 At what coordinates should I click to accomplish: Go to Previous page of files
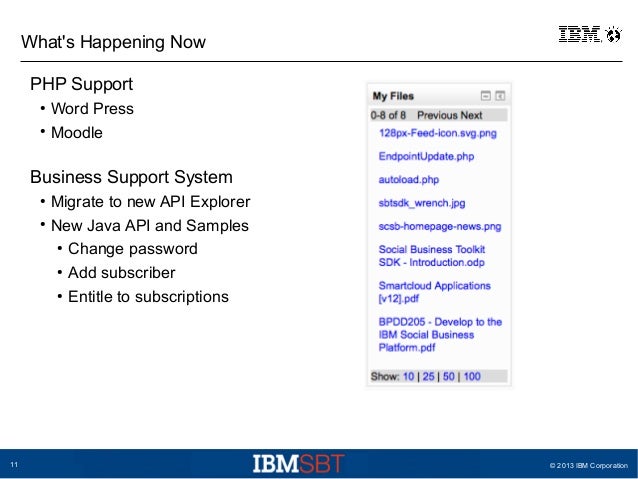(436, 115)
